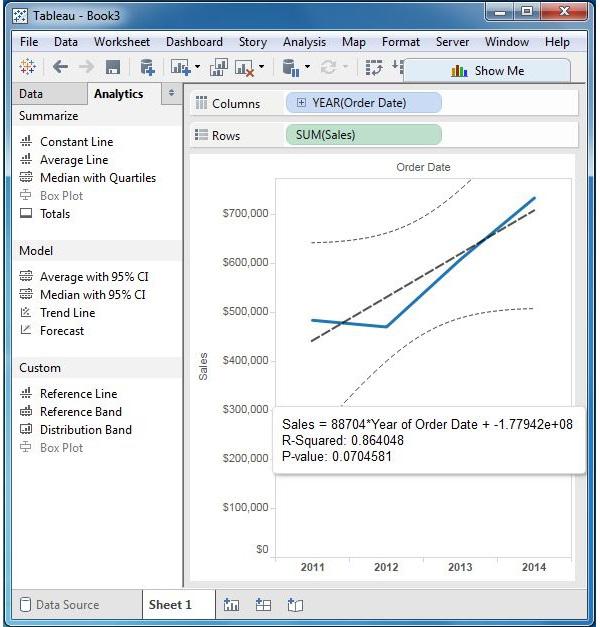Click the Swap rows and columns icon
This screenshot has height=627, width=600.
[374, 67]
